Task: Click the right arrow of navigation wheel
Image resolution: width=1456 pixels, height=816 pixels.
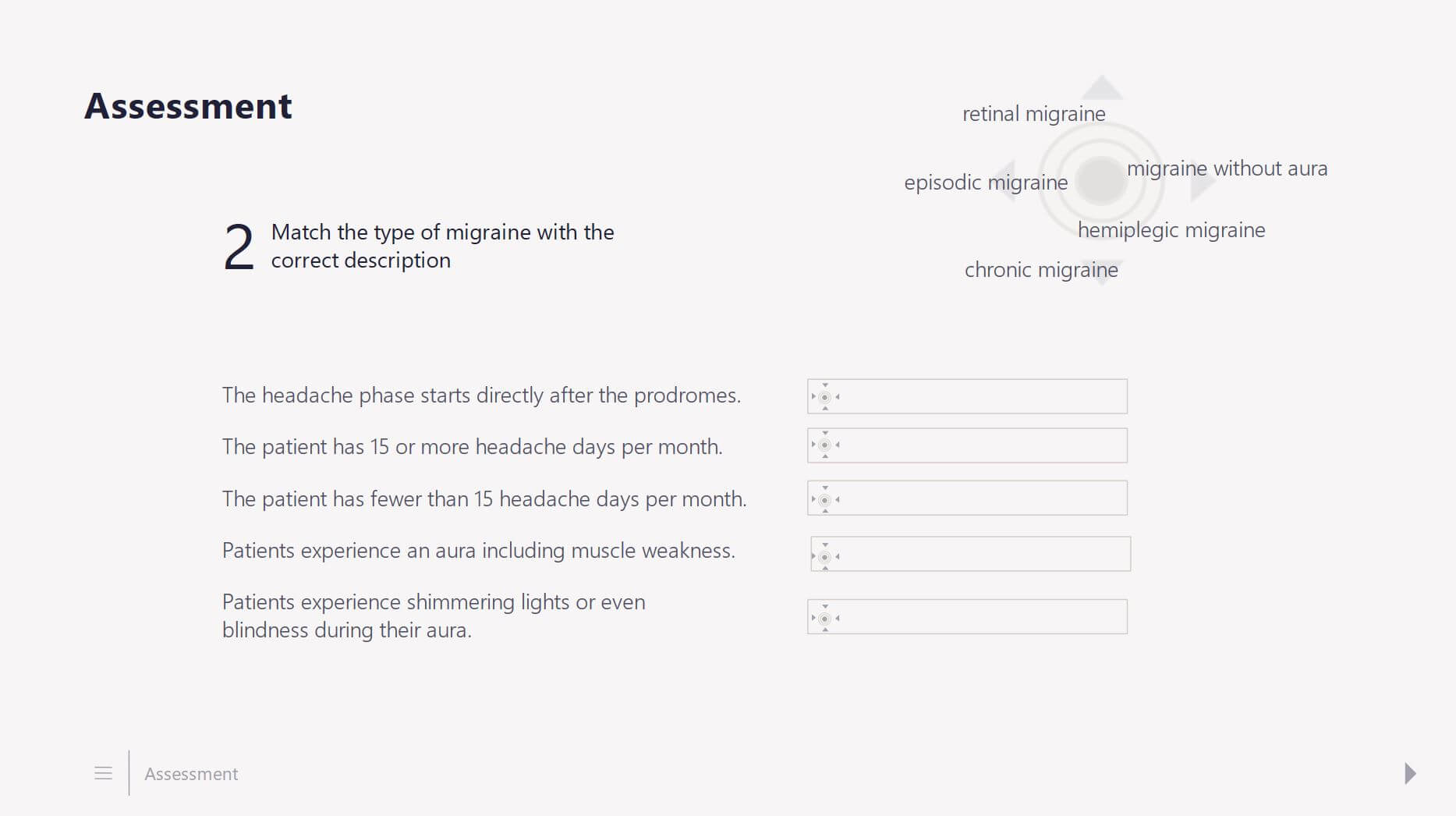Action: click(x=1203, y=180)
